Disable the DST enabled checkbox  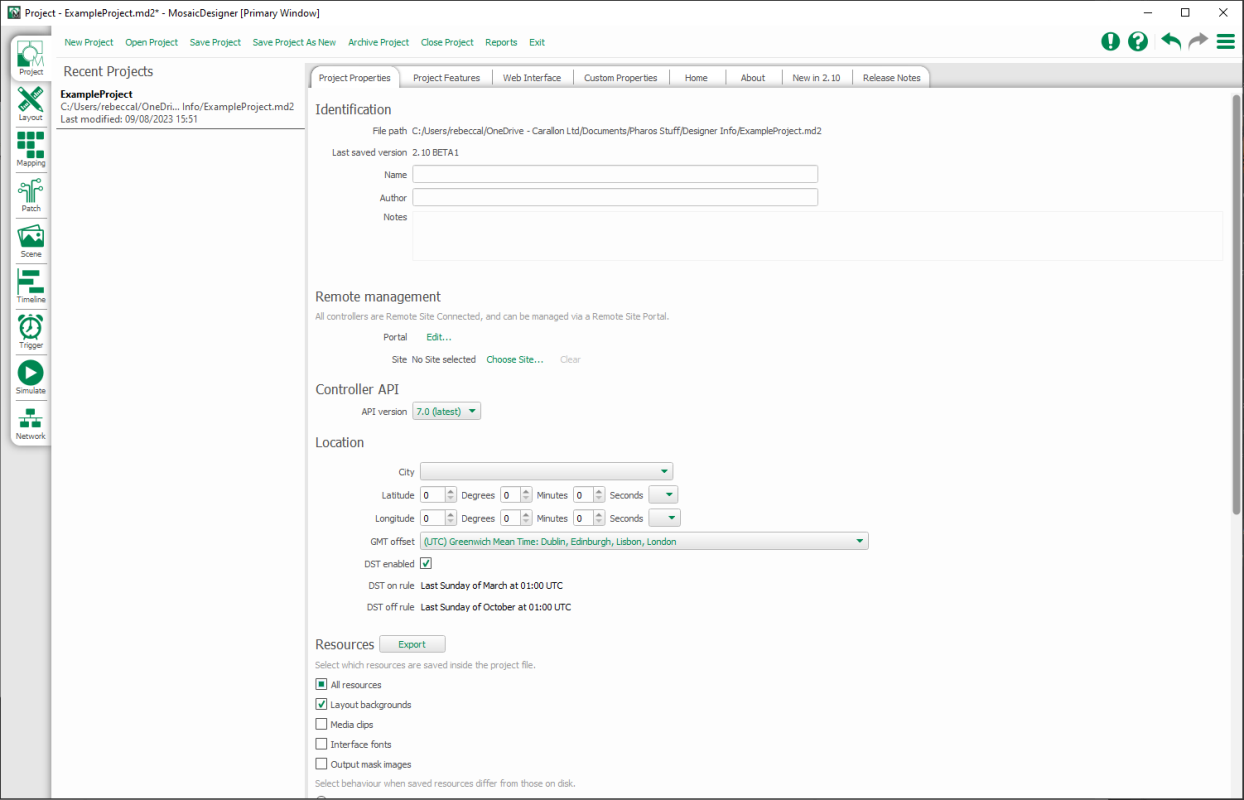tap(426, 564)
